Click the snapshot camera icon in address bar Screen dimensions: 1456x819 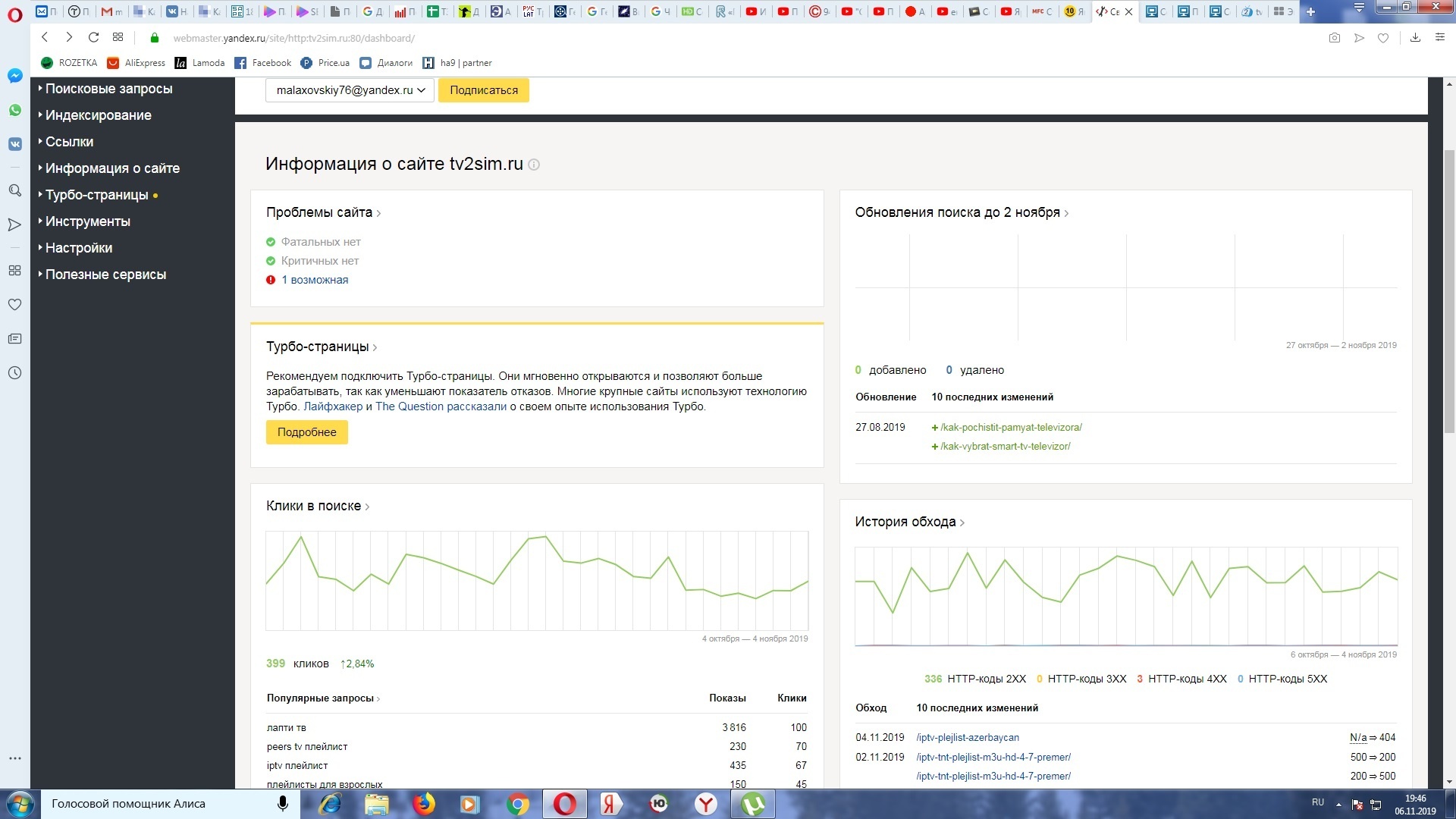[1335, 38]
